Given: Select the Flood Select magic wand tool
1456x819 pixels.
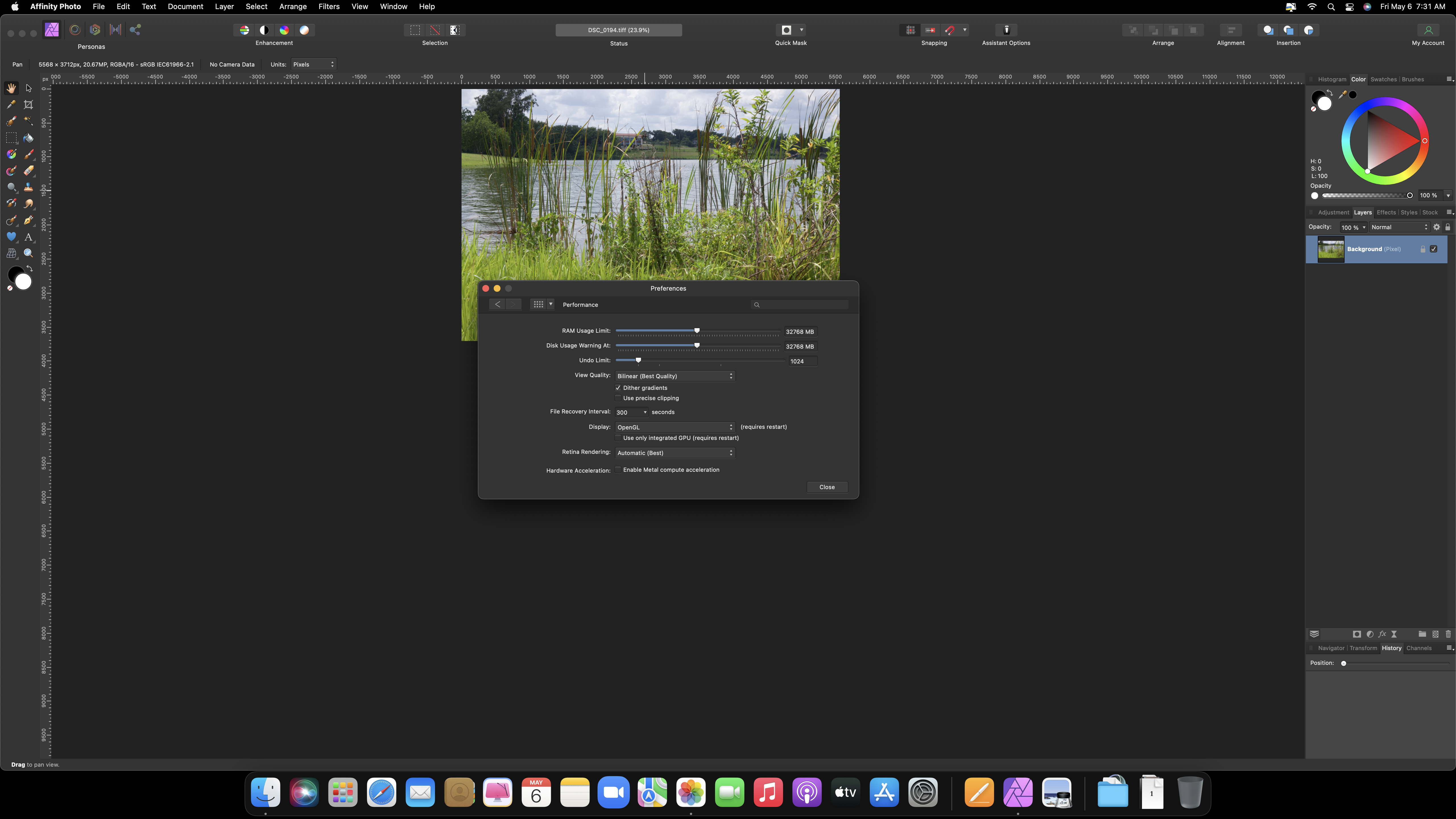Looking at the screenshot, I should (28, 121).
